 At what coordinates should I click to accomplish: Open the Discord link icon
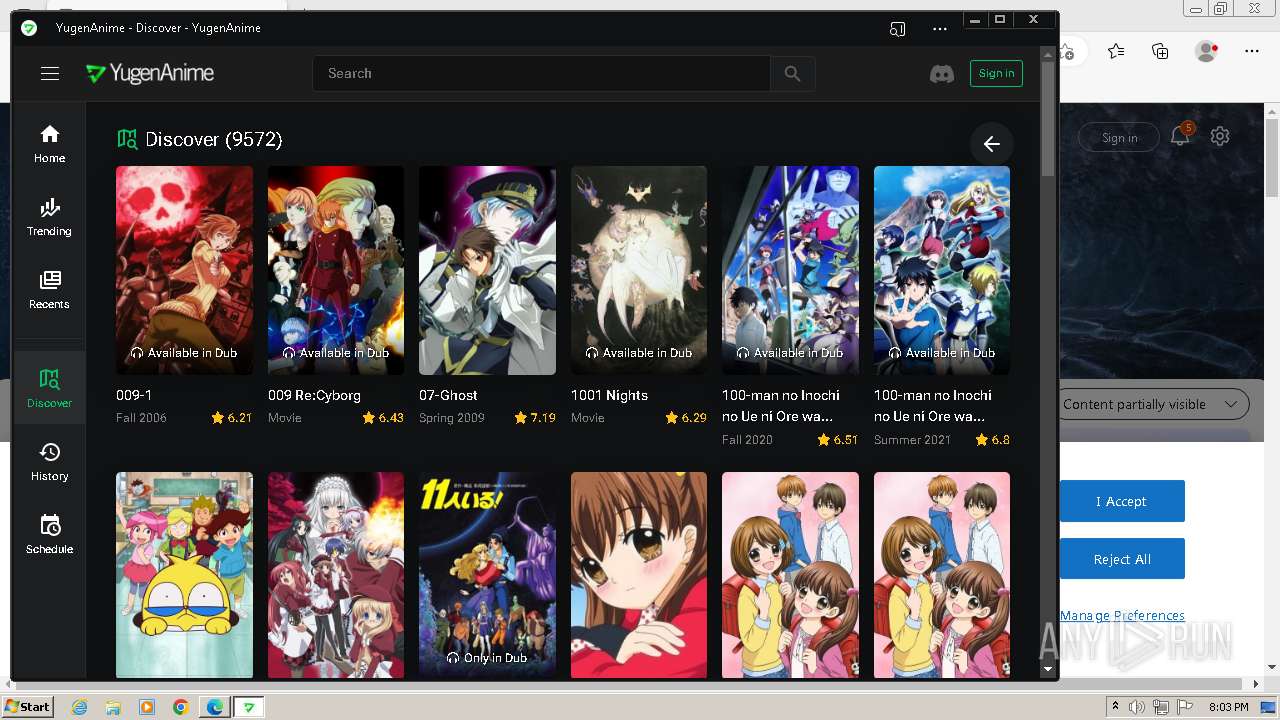(942, 73)
